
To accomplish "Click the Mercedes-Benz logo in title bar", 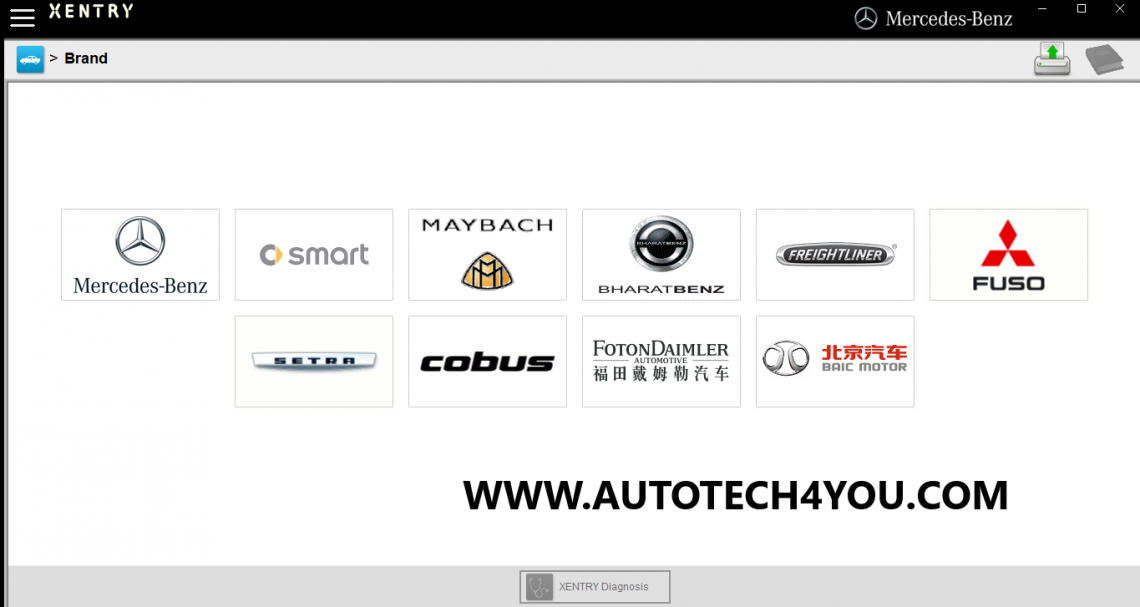I will coord(933,18).
